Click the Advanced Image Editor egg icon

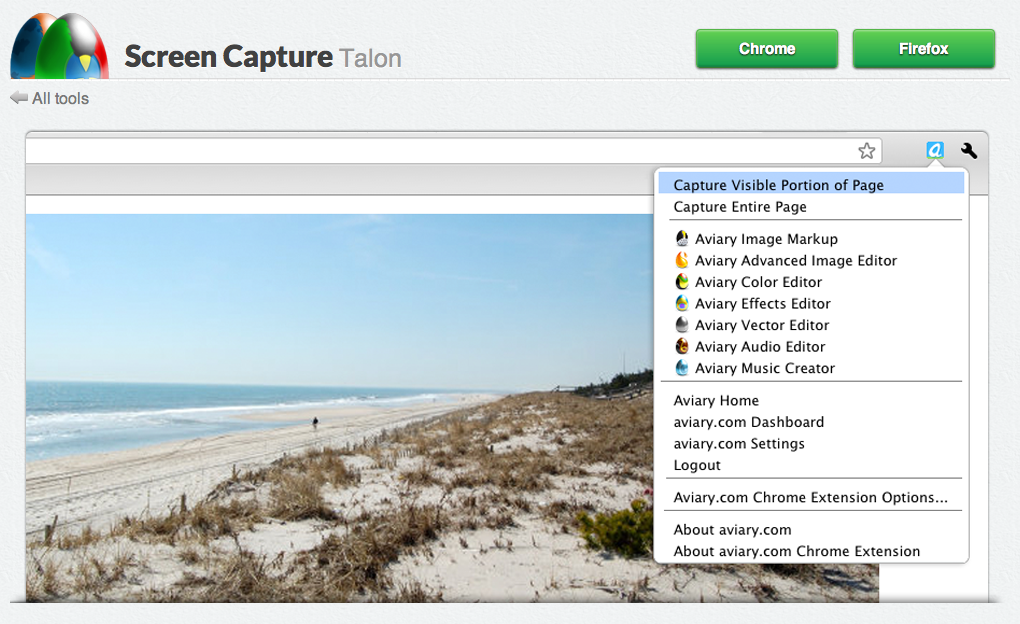(x=682, y=260)
